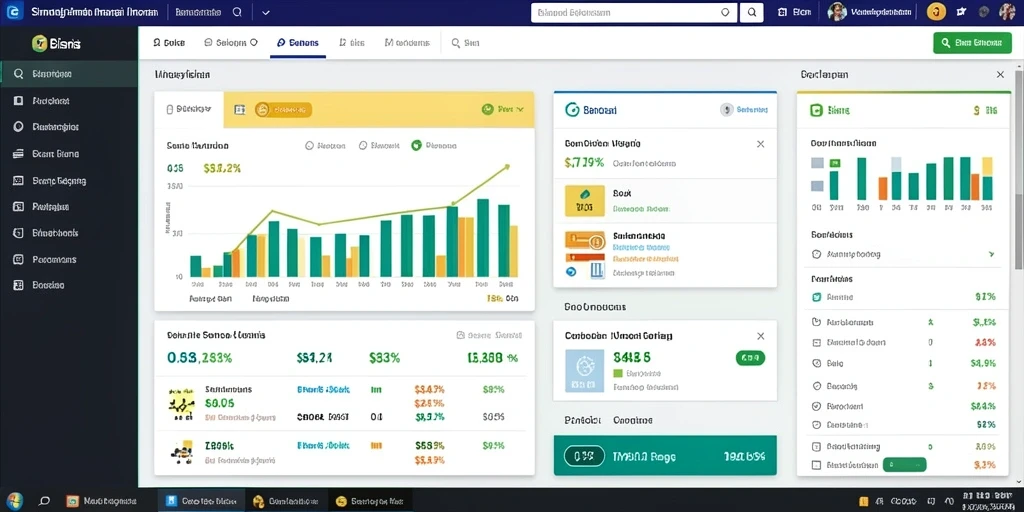Screen dimensions: 1024x512
Task: Select the highlighted first item in the left sidebar
Action: (69, 74)
